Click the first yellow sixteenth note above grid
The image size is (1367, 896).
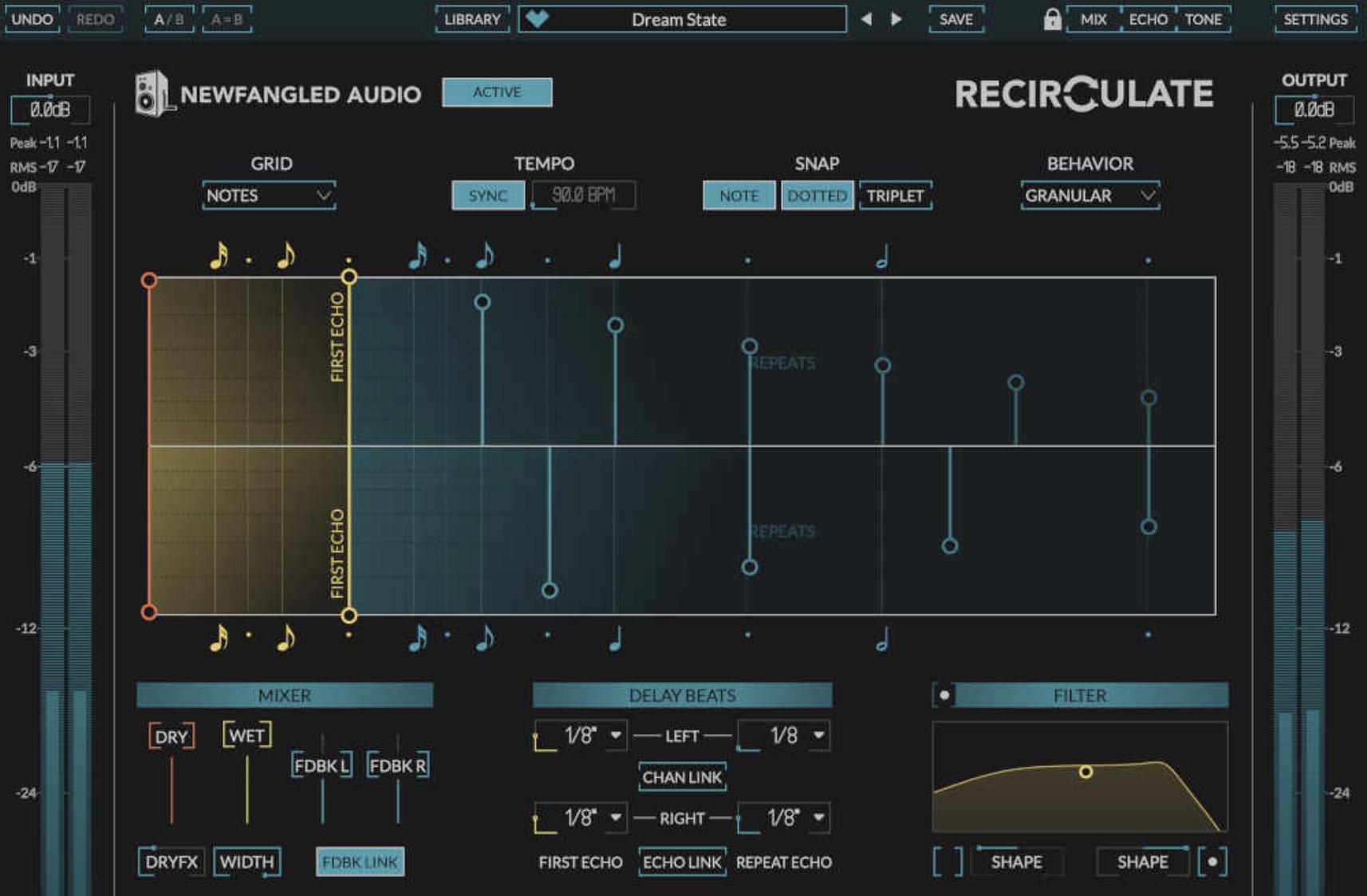pos(219,256)
